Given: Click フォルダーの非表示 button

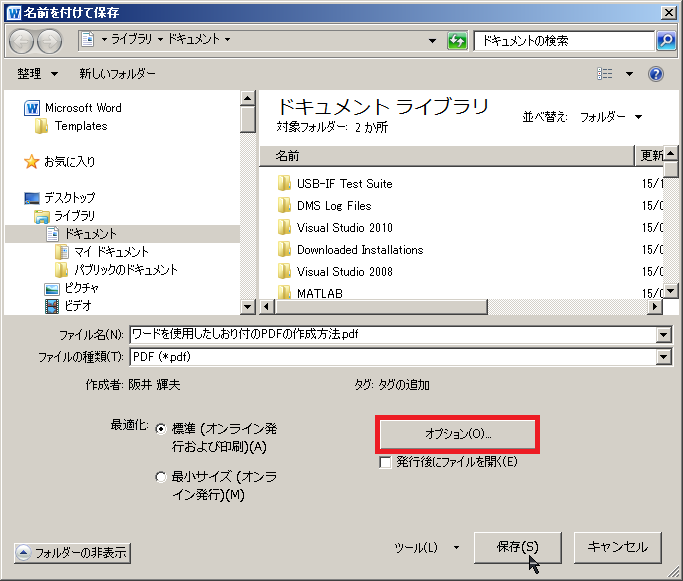Looking at the screenshot, I should coord(72,553).
